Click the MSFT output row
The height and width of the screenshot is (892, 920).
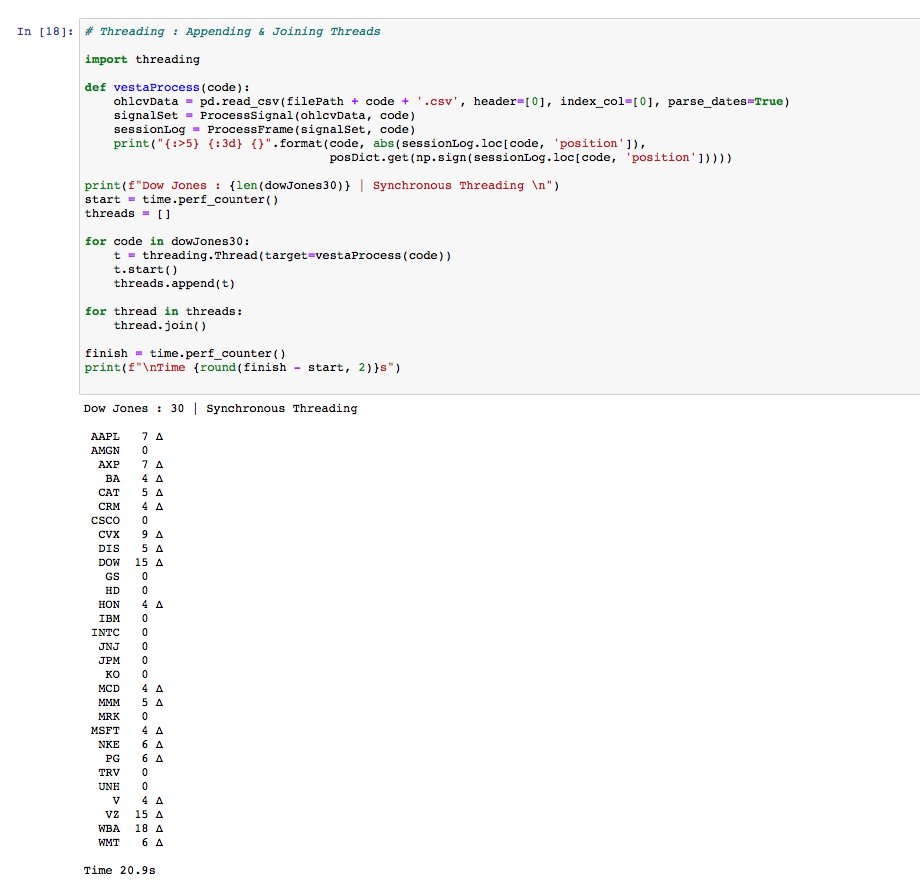127,731
